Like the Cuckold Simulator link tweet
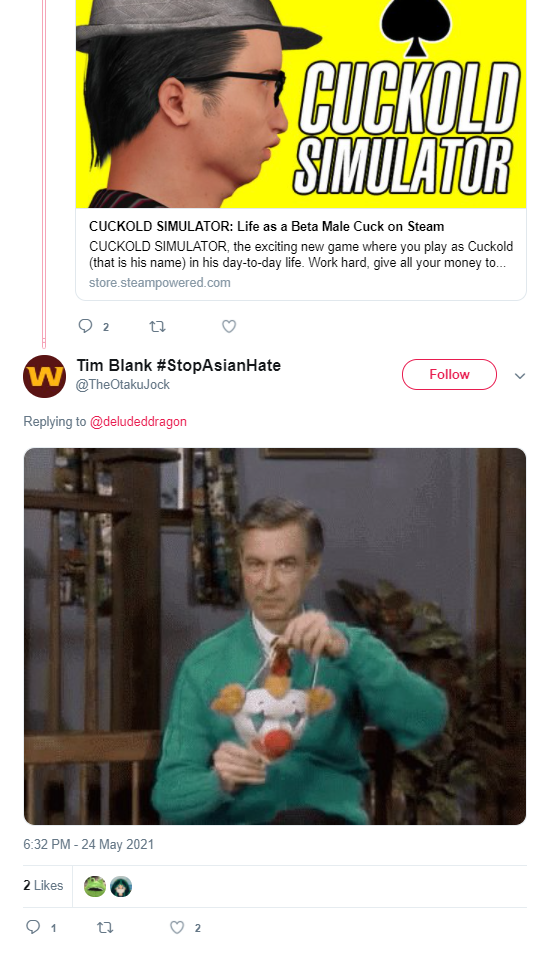This screenshot has width=553, height=957. click(x=229, y=327)
